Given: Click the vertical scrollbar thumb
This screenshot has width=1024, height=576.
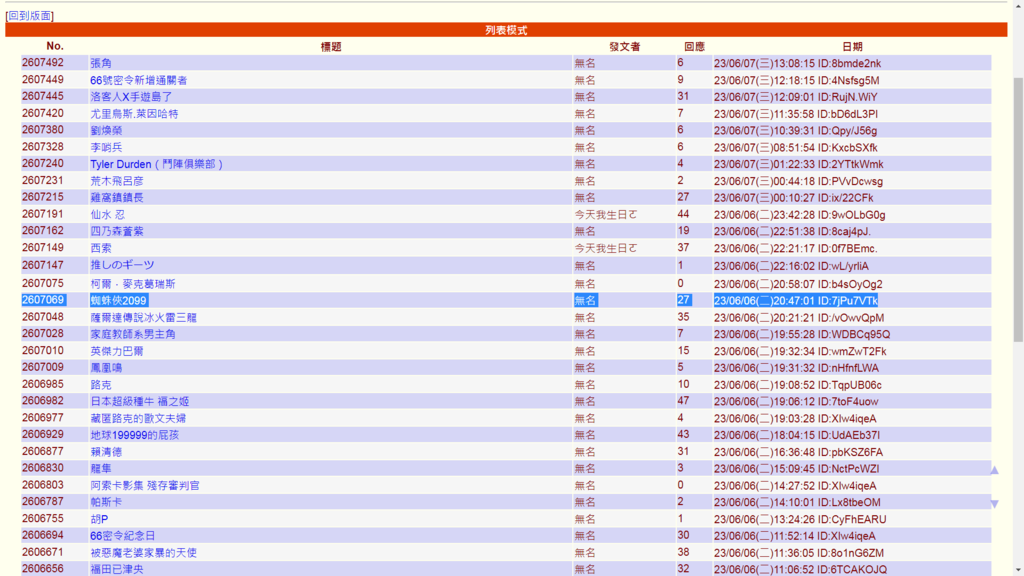Looking at the screenshot, I should (x=1018, y=209).
